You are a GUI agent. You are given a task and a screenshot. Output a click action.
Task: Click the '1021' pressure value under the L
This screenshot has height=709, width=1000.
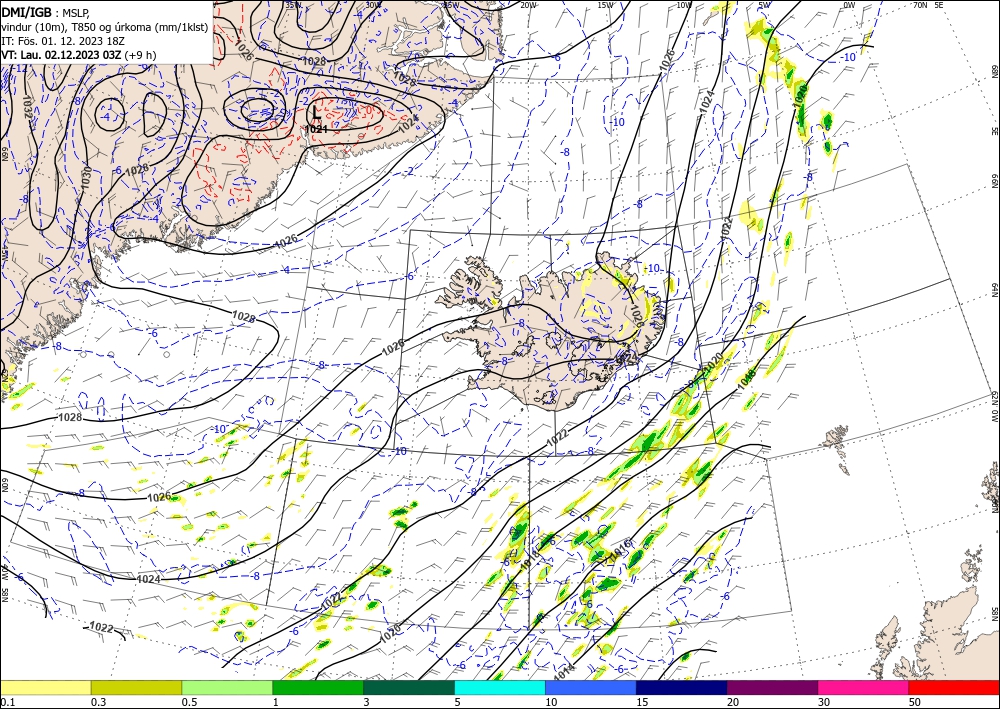click(316, 129)
